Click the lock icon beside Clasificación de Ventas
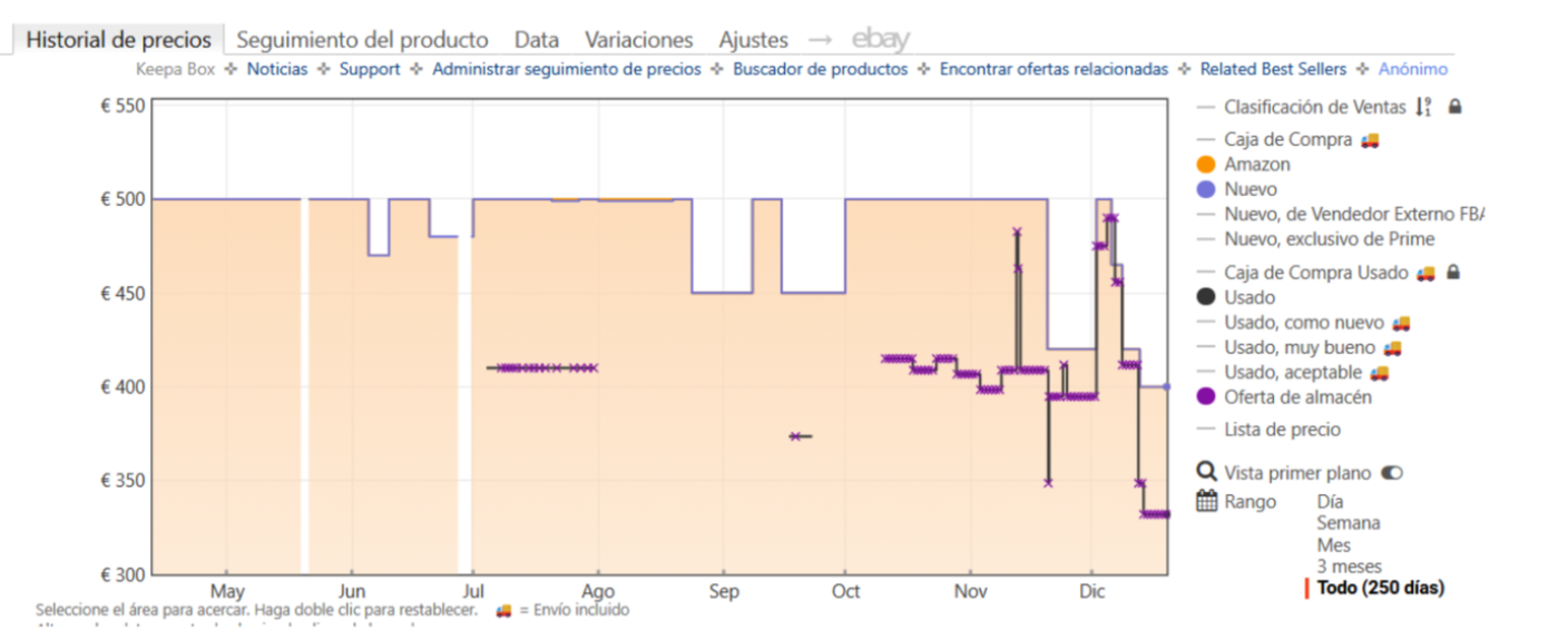 (x=1455, y=107)
